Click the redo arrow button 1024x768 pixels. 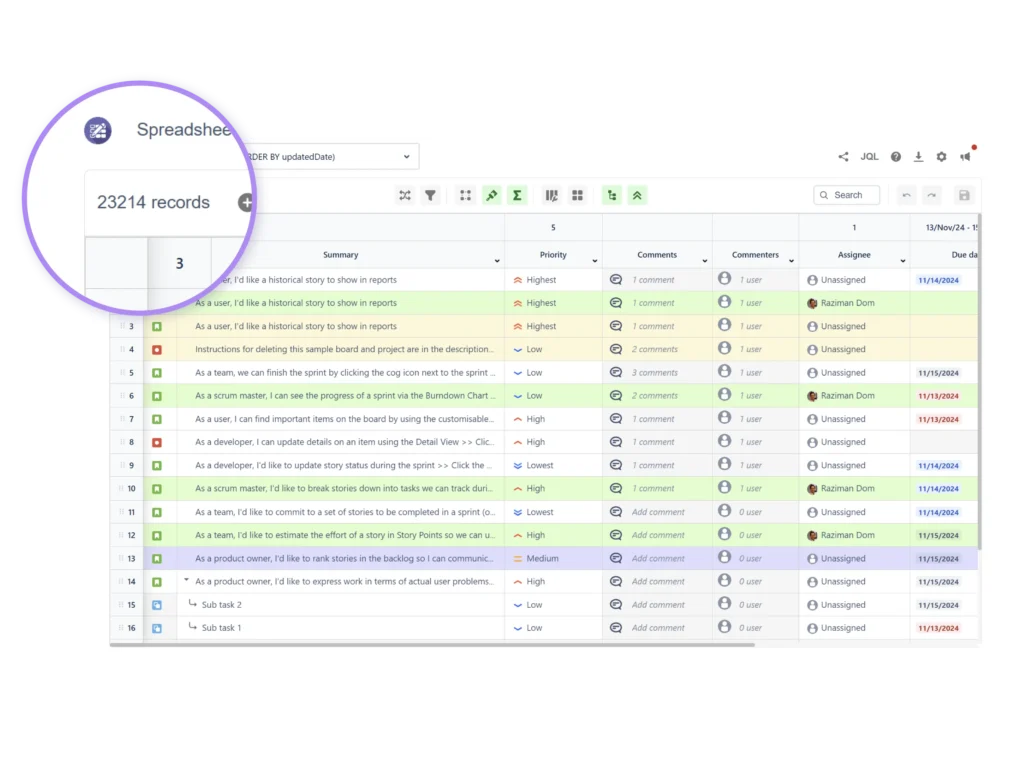pyautogui.click(x=932, y=195)
